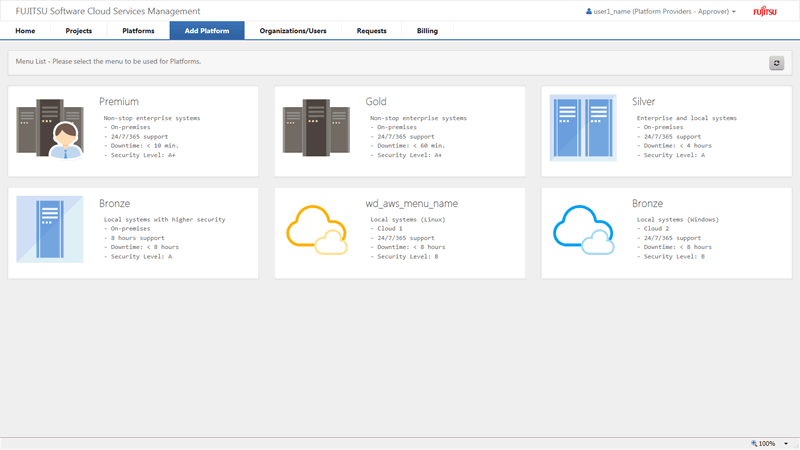Click 'Enterprise and local systems' text
Image resolution: width=800 pixels, height=450 pixels.
coord(687,118)
